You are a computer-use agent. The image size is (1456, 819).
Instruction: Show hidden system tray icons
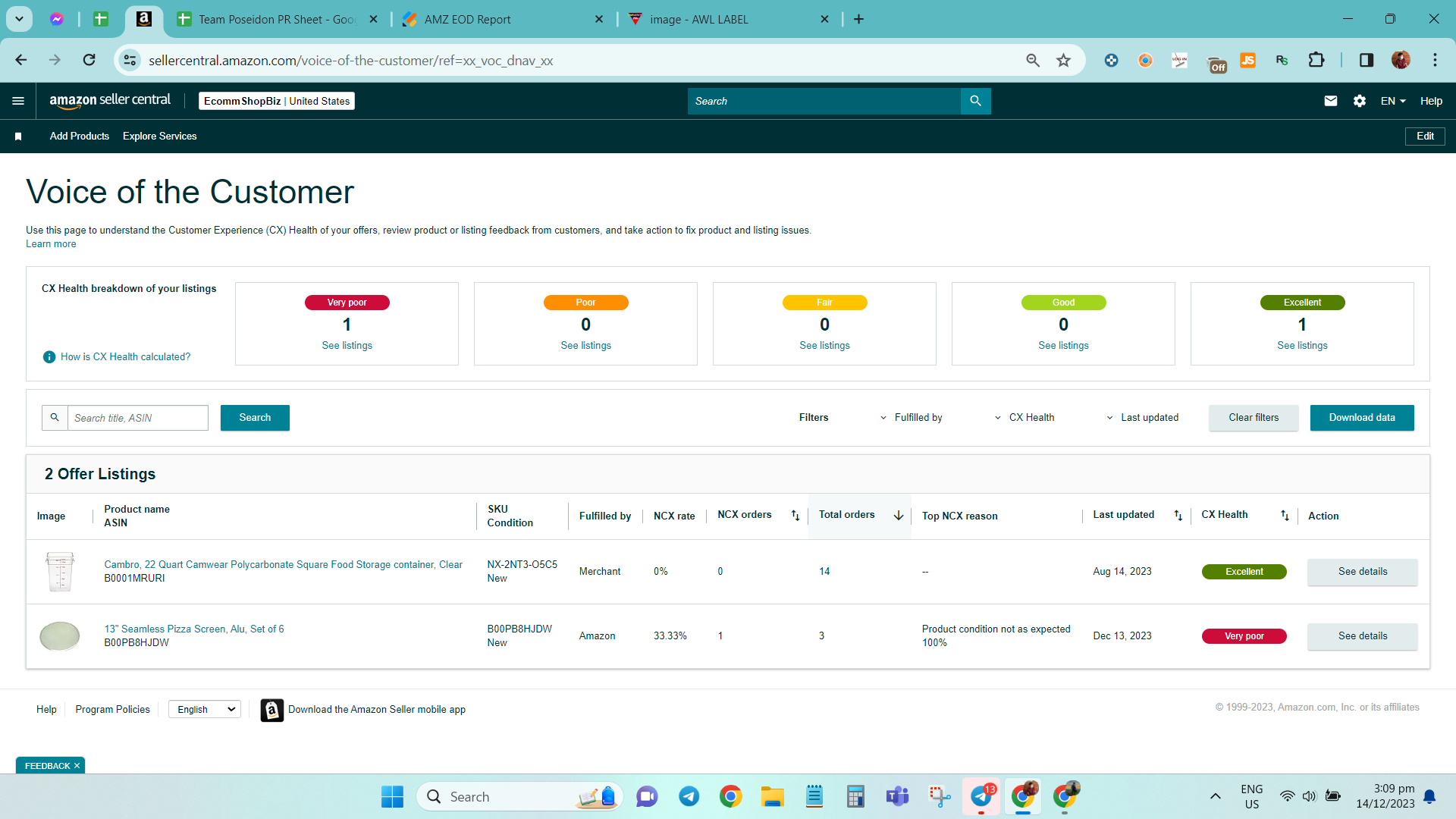pyautogui.click(x=1215, y=796)
